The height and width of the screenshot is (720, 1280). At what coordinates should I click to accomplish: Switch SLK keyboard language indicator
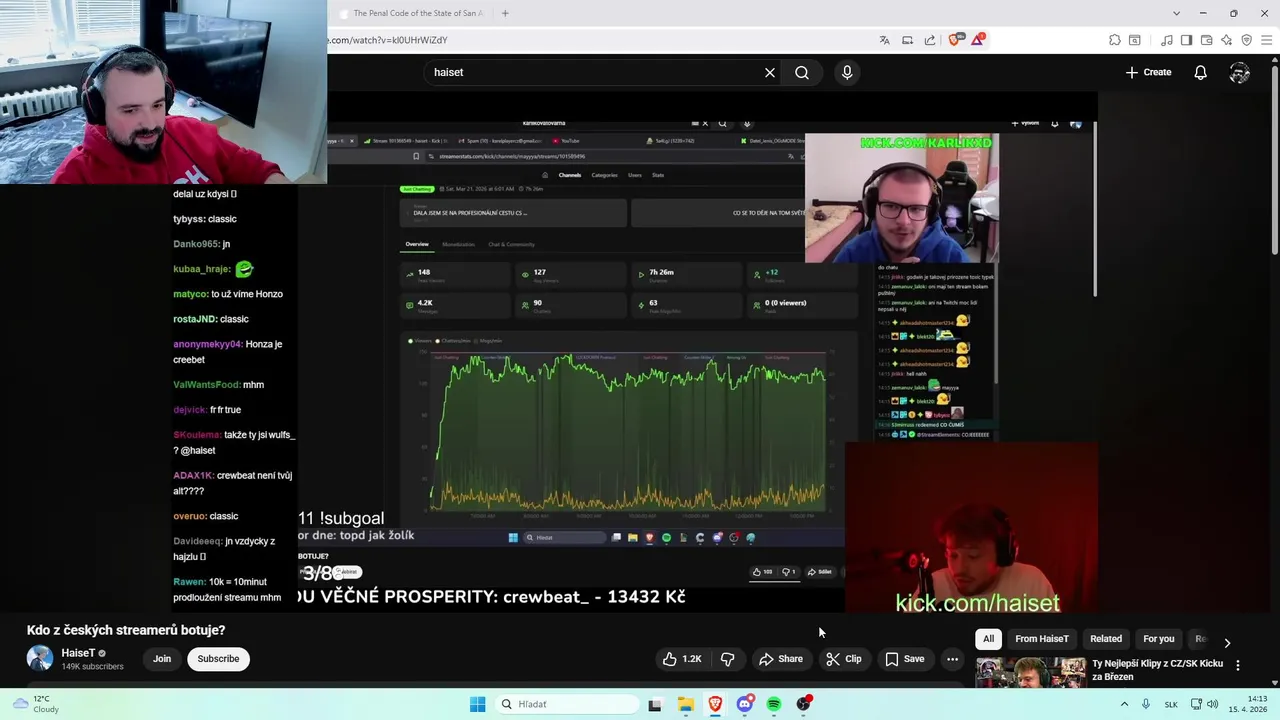pyautogui.click(x=1171, y=704)
